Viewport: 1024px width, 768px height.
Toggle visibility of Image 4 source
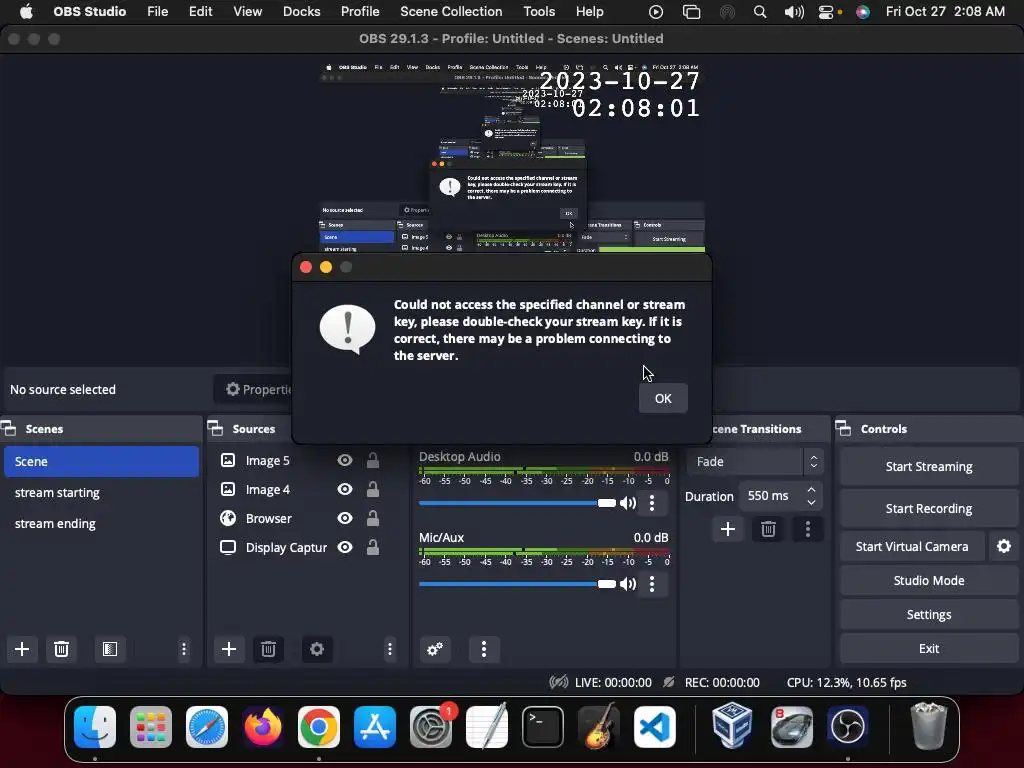pyautogui.click(x=345, y=489)
